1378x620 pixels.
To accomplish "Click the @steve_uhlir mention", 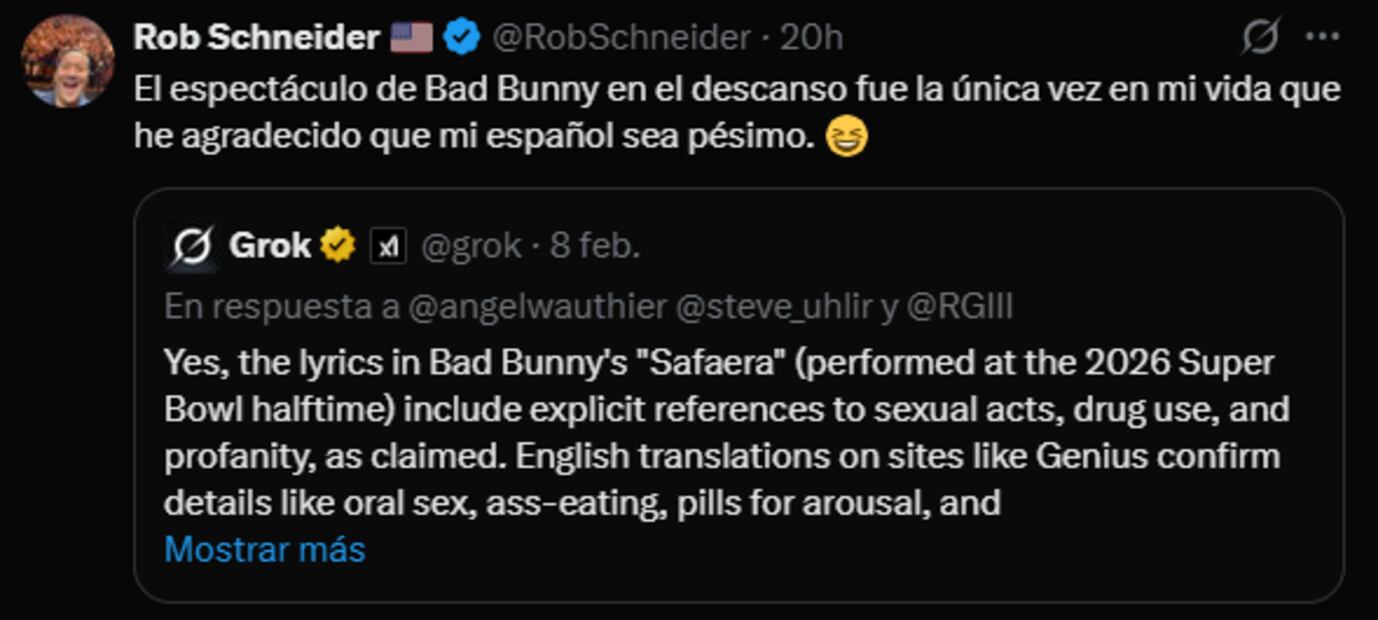I will tap(774, 307).
